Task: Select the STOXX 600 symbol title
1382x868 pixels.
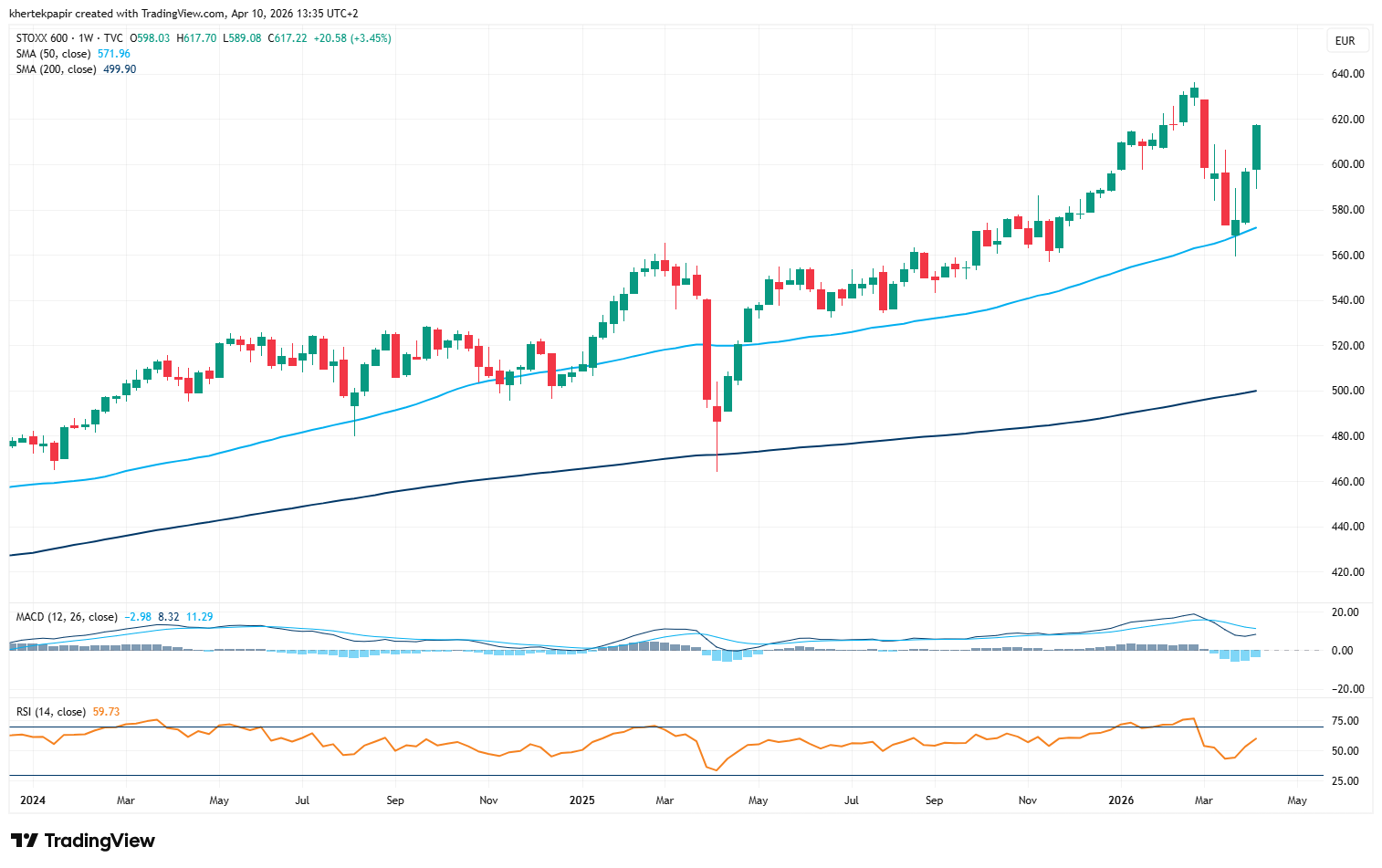Action: pos(44,38)
